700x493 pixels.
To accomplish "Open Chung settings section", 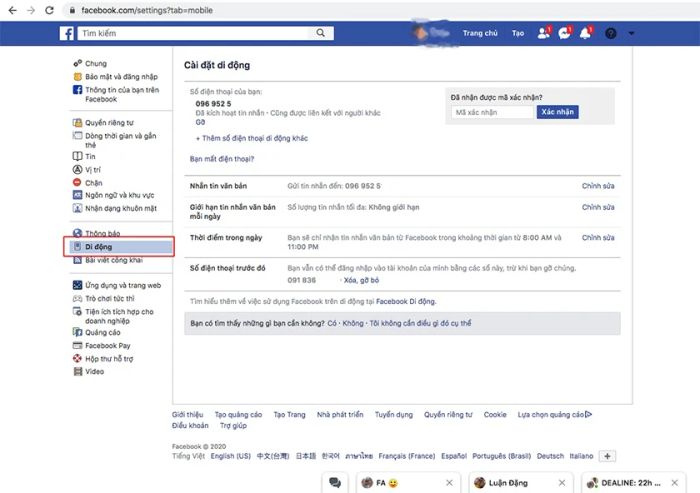I will click(96, 63).
